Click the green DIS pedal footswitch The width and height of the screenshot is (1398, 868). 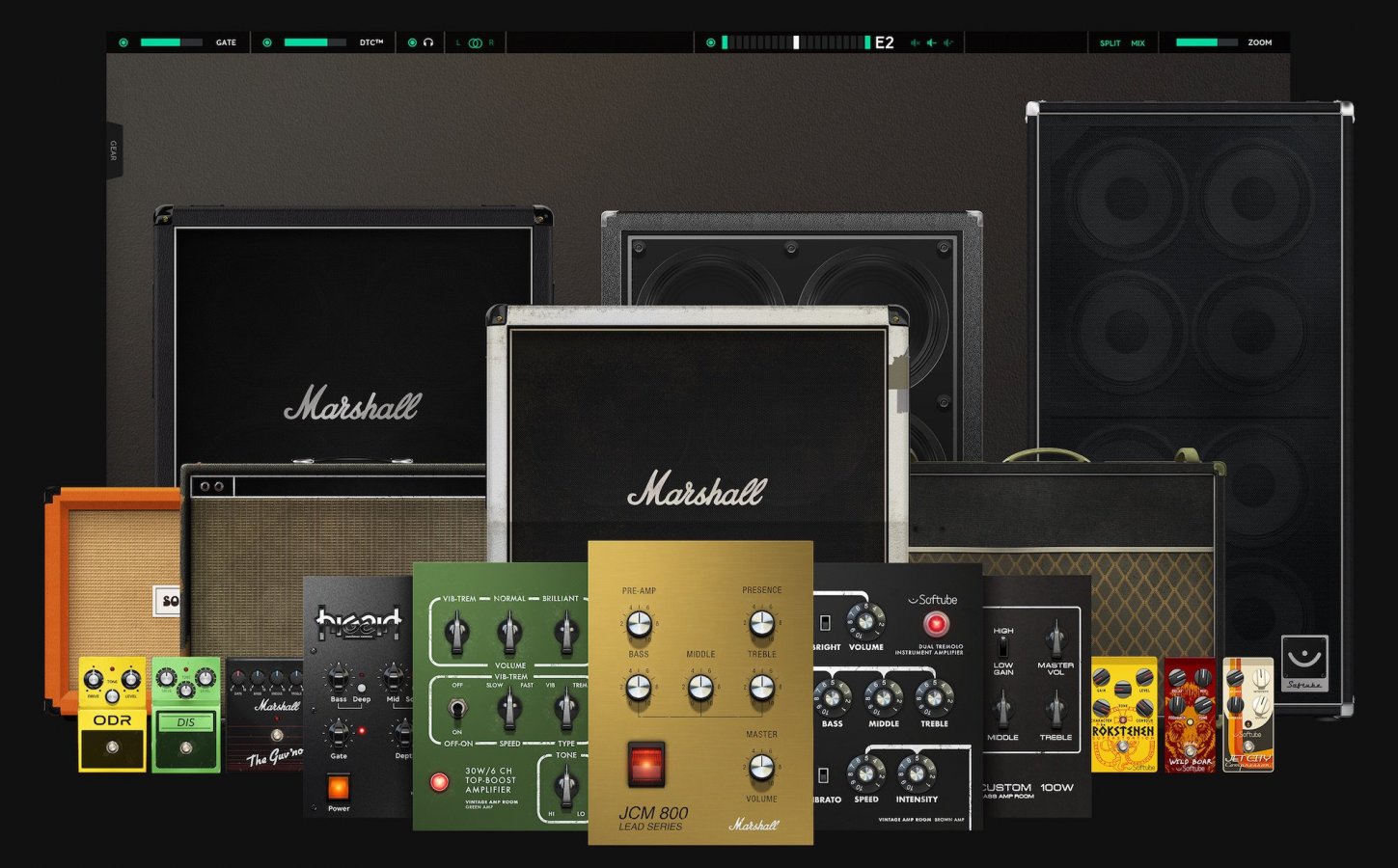(186, 748)
